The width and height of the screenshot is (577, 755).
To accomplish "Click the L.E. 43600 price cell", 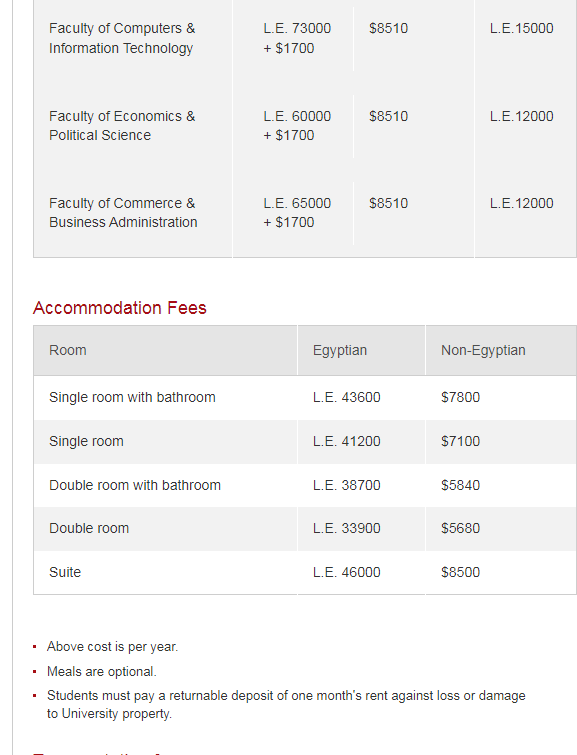I will (346, 397).
